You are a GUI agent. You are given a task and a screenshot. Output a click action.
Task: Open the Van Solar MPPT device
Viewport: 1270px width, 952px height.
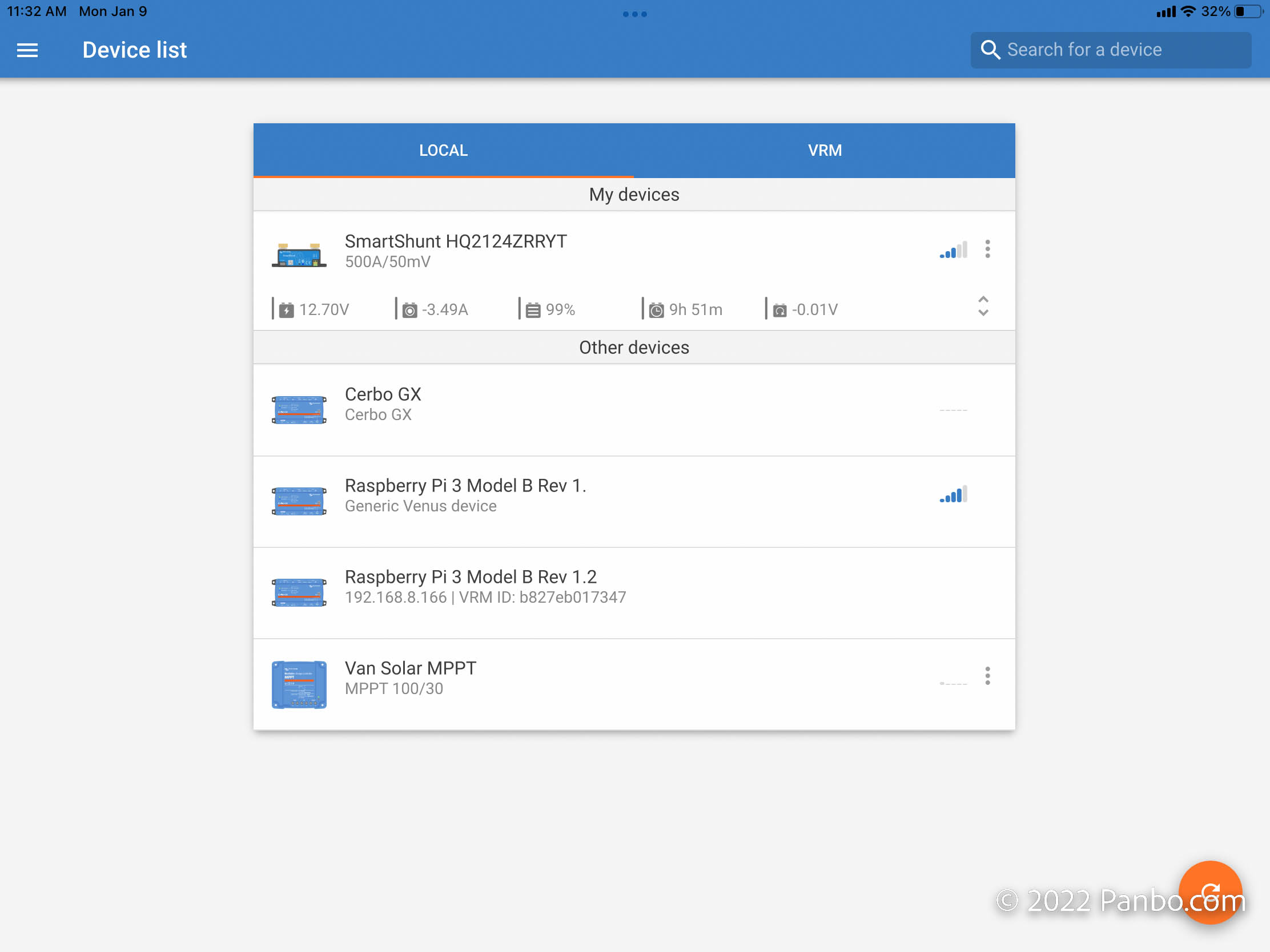[634, 684]
